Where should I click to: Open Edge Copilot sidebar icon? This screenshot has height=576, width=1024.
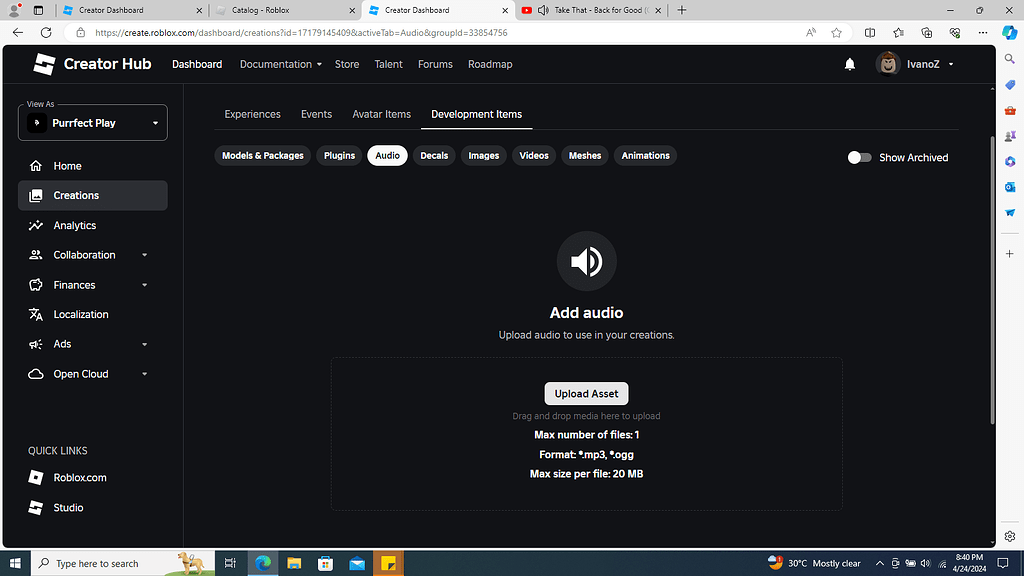click(x=1010, y=33)
